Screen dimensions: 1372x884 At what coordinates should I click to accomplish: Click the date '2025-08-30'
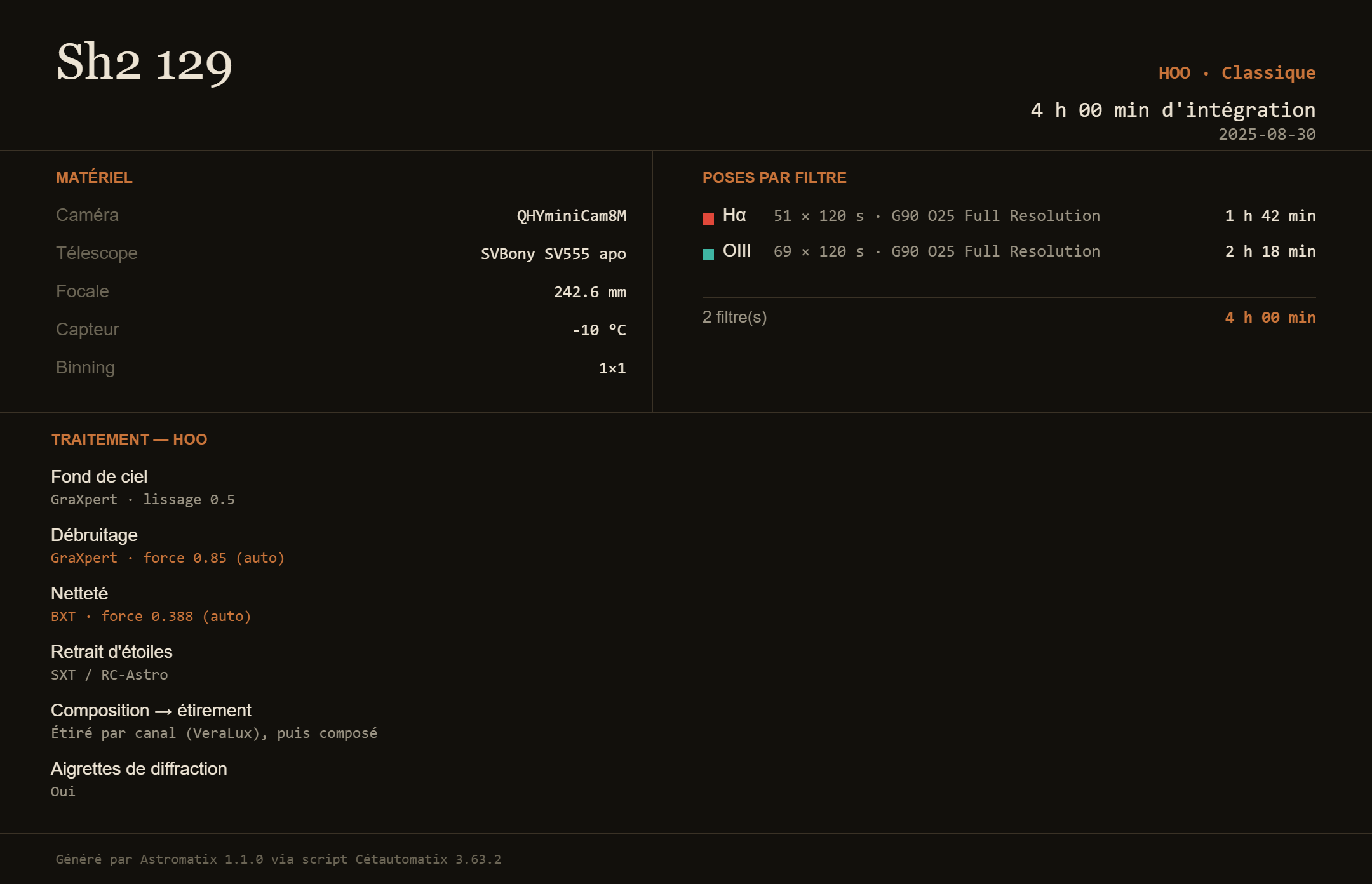pos(1267,134)
